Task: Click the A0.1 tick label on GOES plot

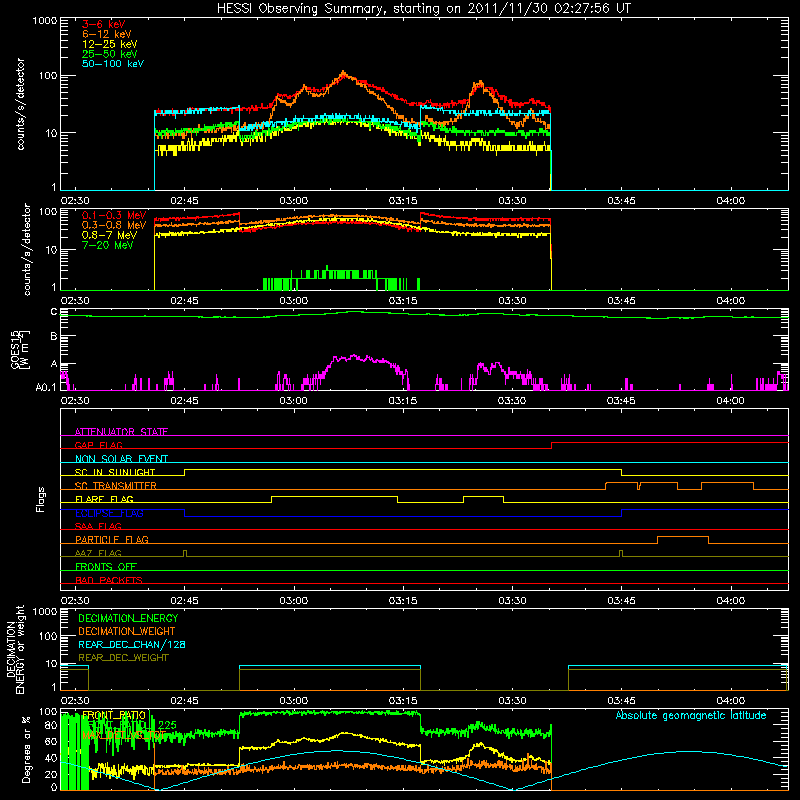Action: [46, 387]
